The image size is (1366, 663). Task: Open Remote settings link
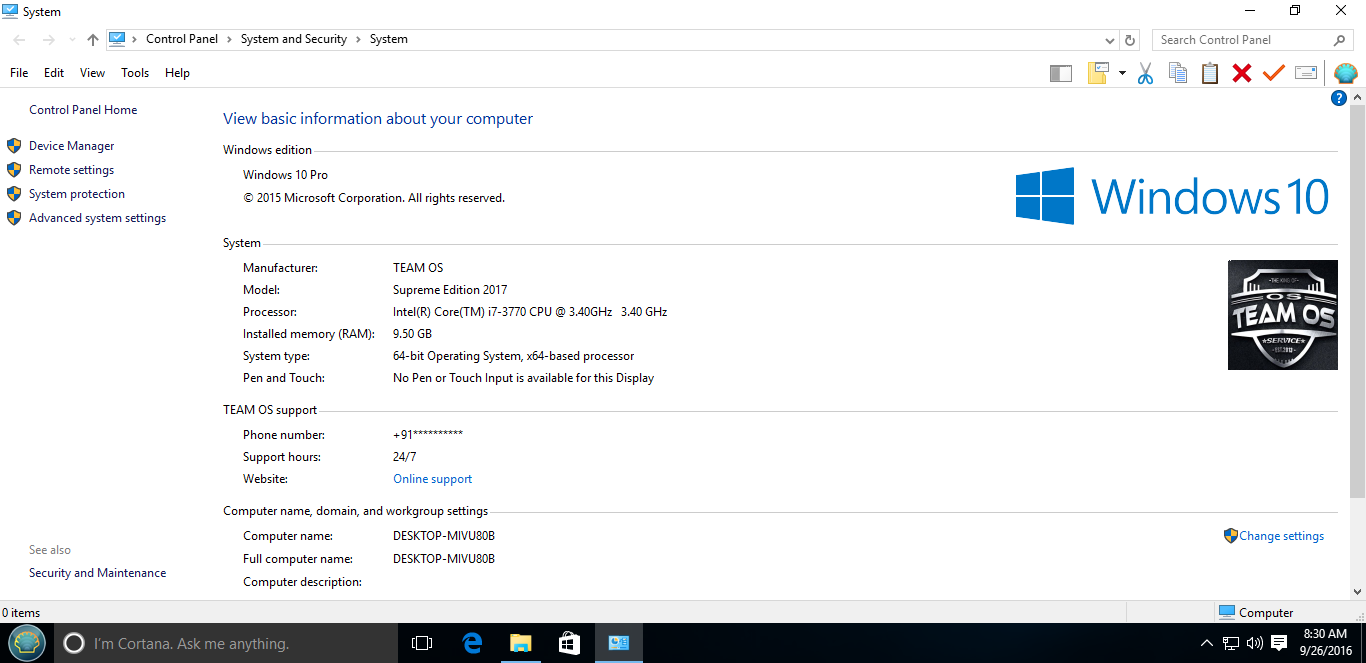click(x=71, y=170)
